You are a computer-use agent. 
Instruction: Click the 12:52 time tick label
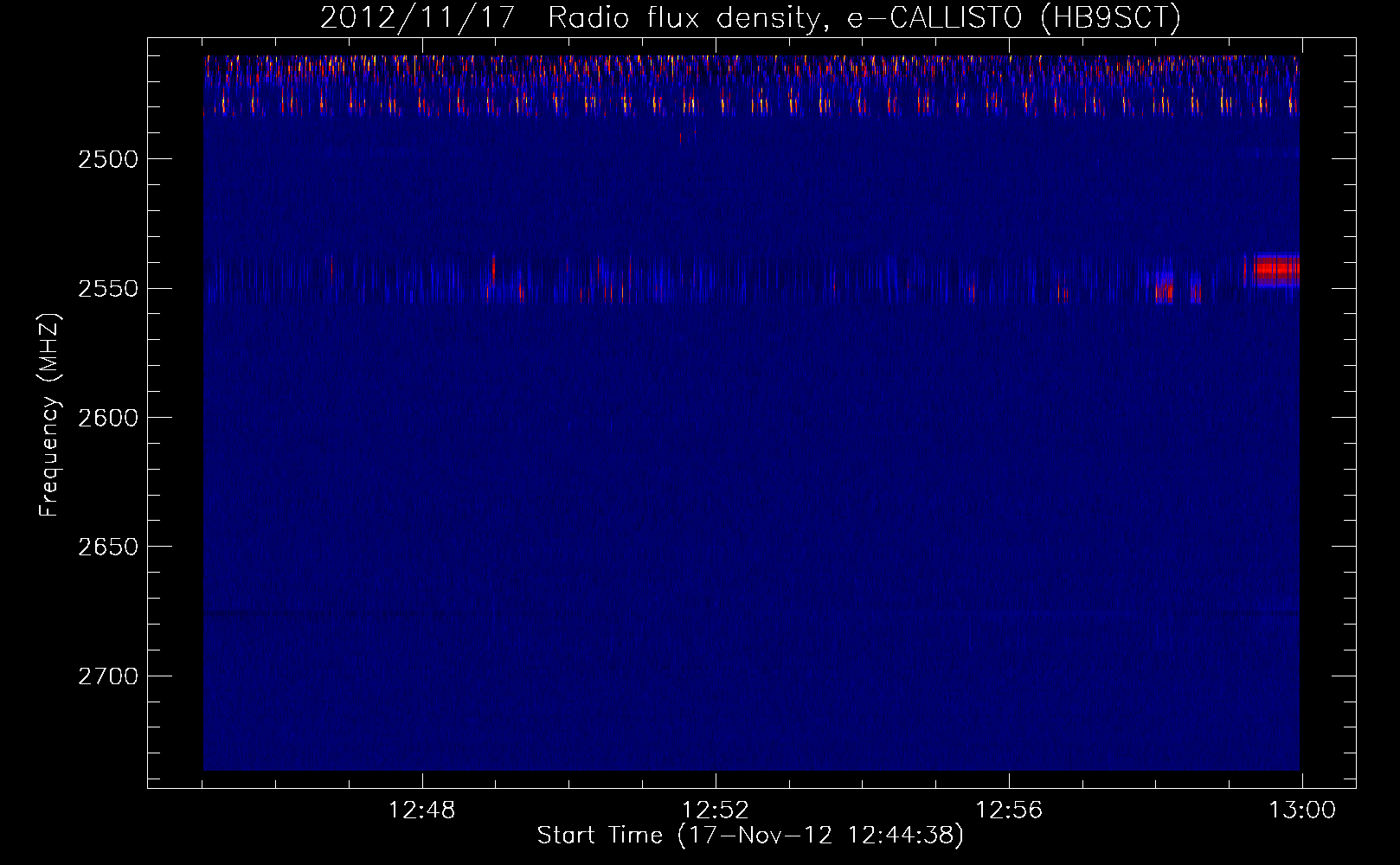(x=715, y=811)
